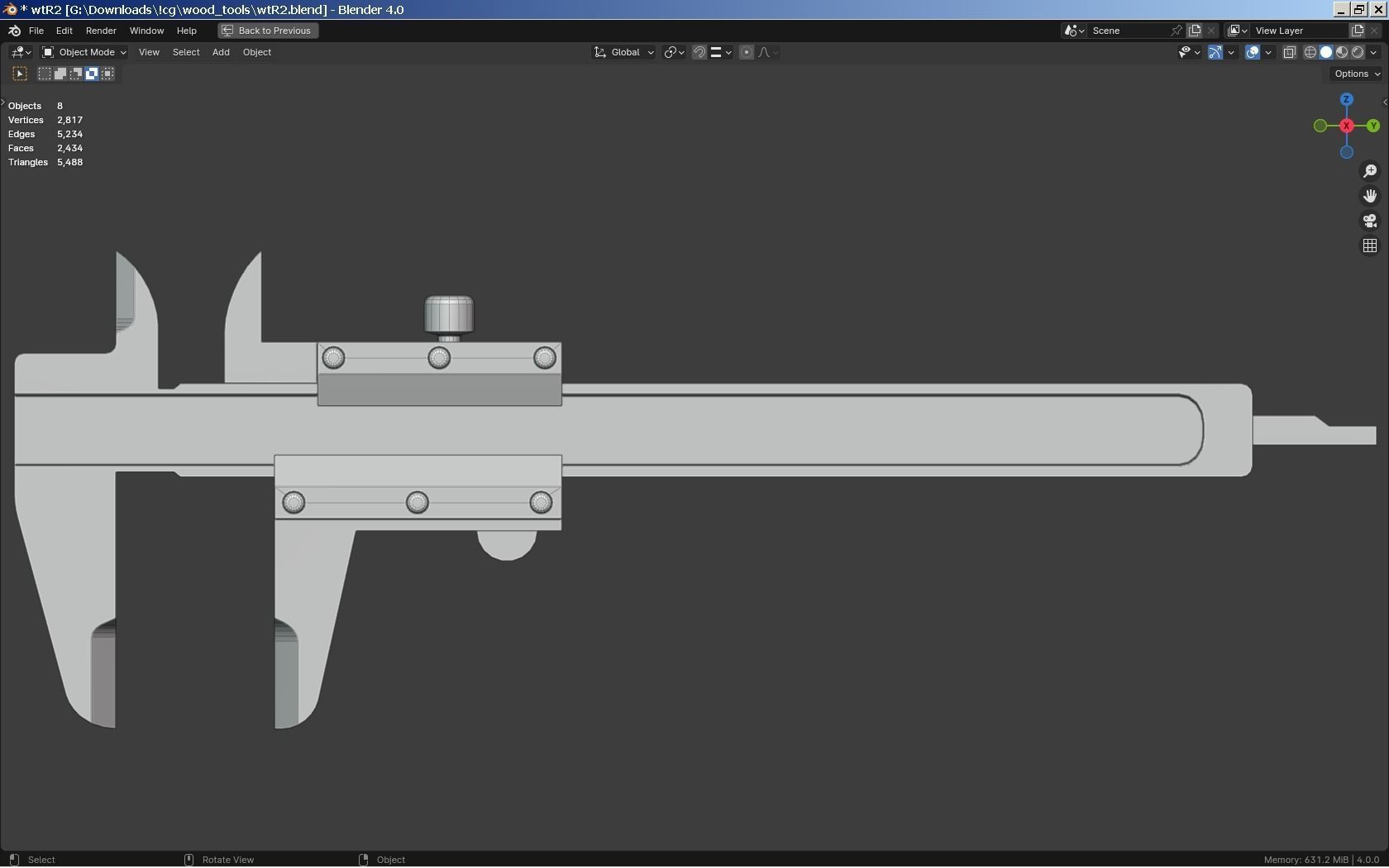The height and width of the screenshot is (868, 1389).
Task: Click the pan view hand icon
Action: click(x=1370, y=196)
